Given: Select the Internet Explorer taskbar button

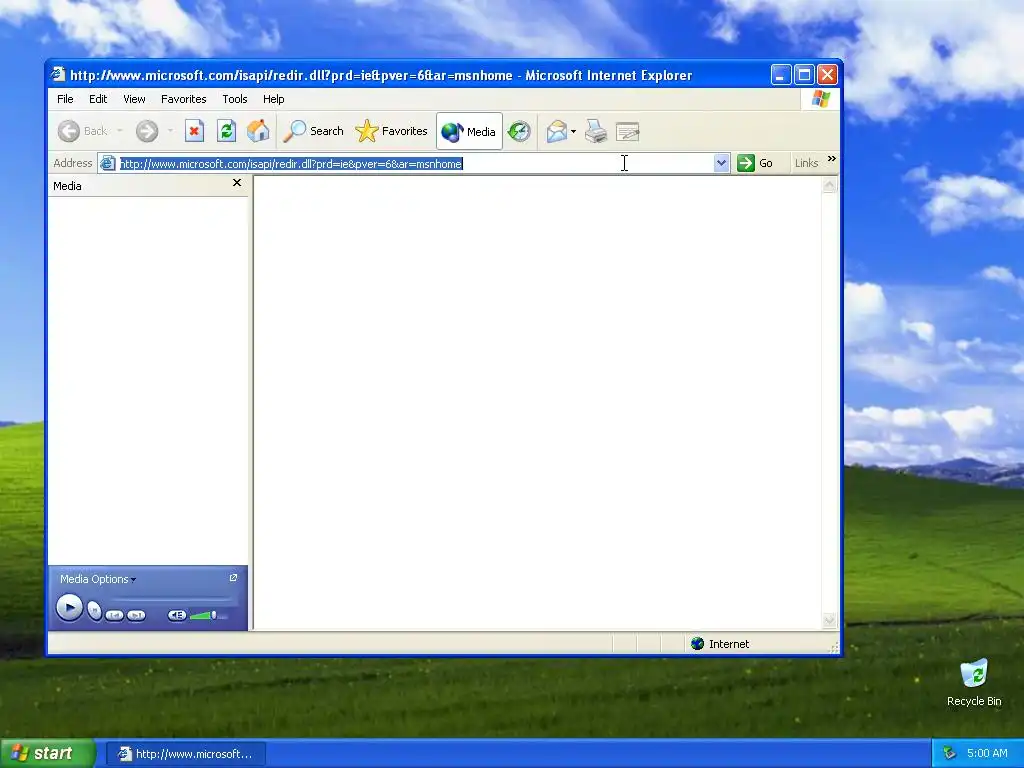Looking at the screenshot, I should 186,754.
